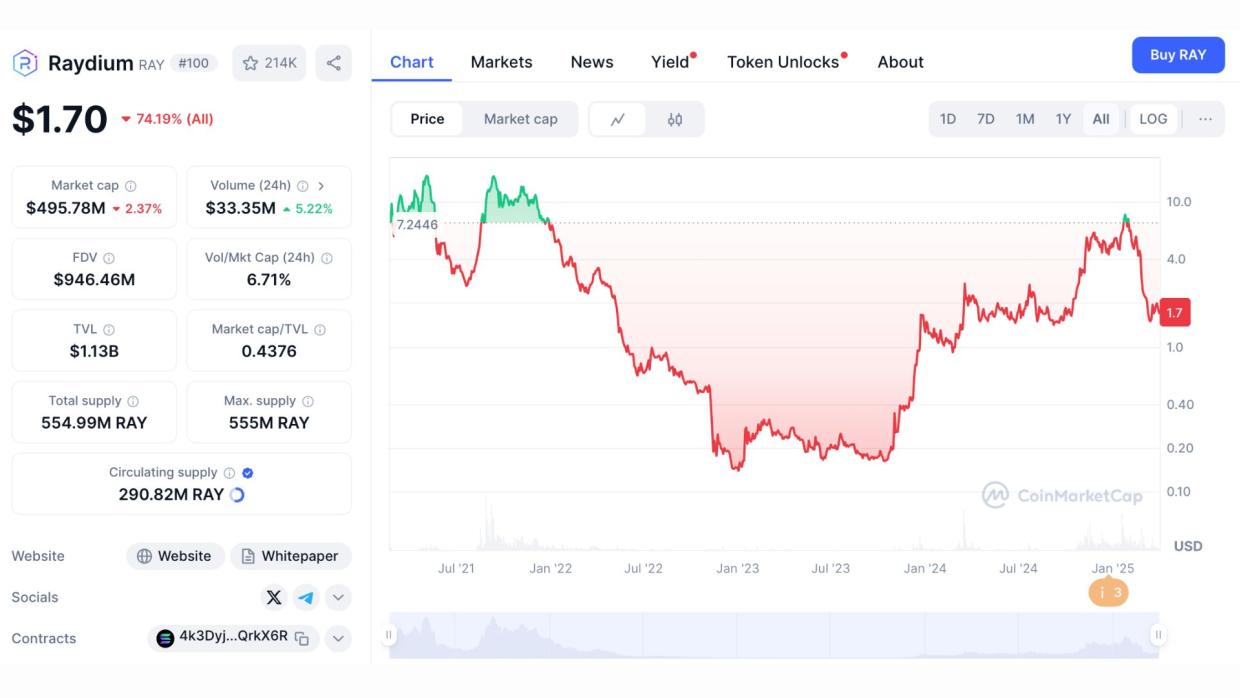Show TVL info tooltip icon
Viewport: 1240px width, 698px height.
[x=109, y=330]
